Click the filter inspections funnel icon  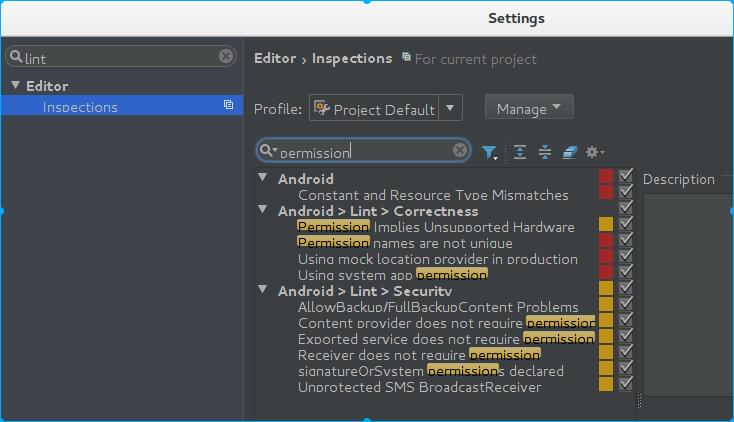pos(489,152)
